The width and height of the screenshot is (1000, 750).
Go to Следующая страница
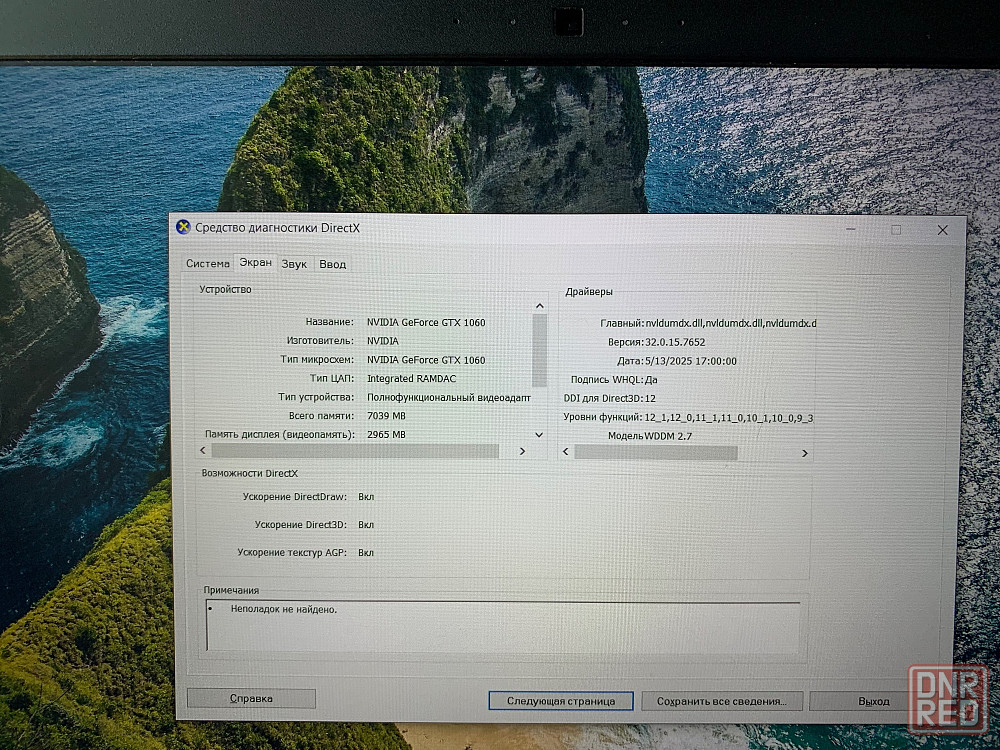coord(561,701)
